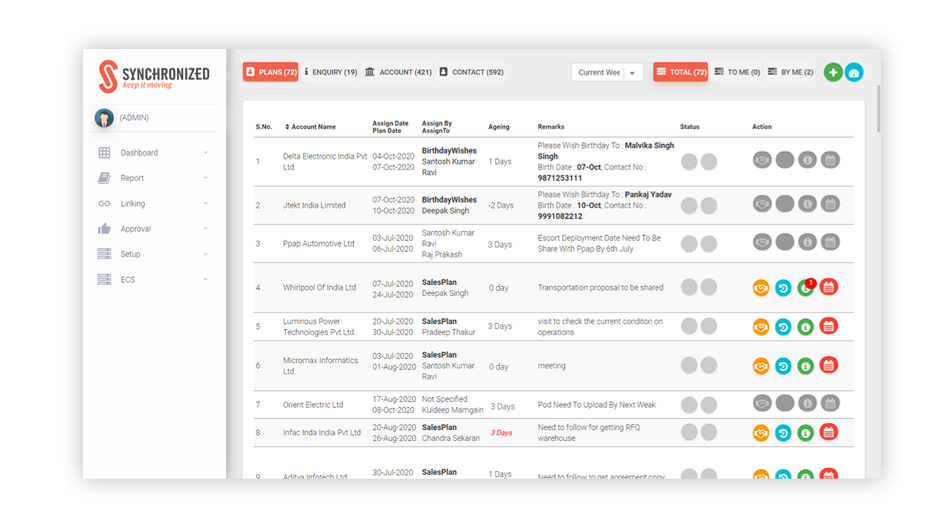The height and width of the screenshot is (523, 932).
Task: Open green info icon for Infac India row
Action: (805, 433)
